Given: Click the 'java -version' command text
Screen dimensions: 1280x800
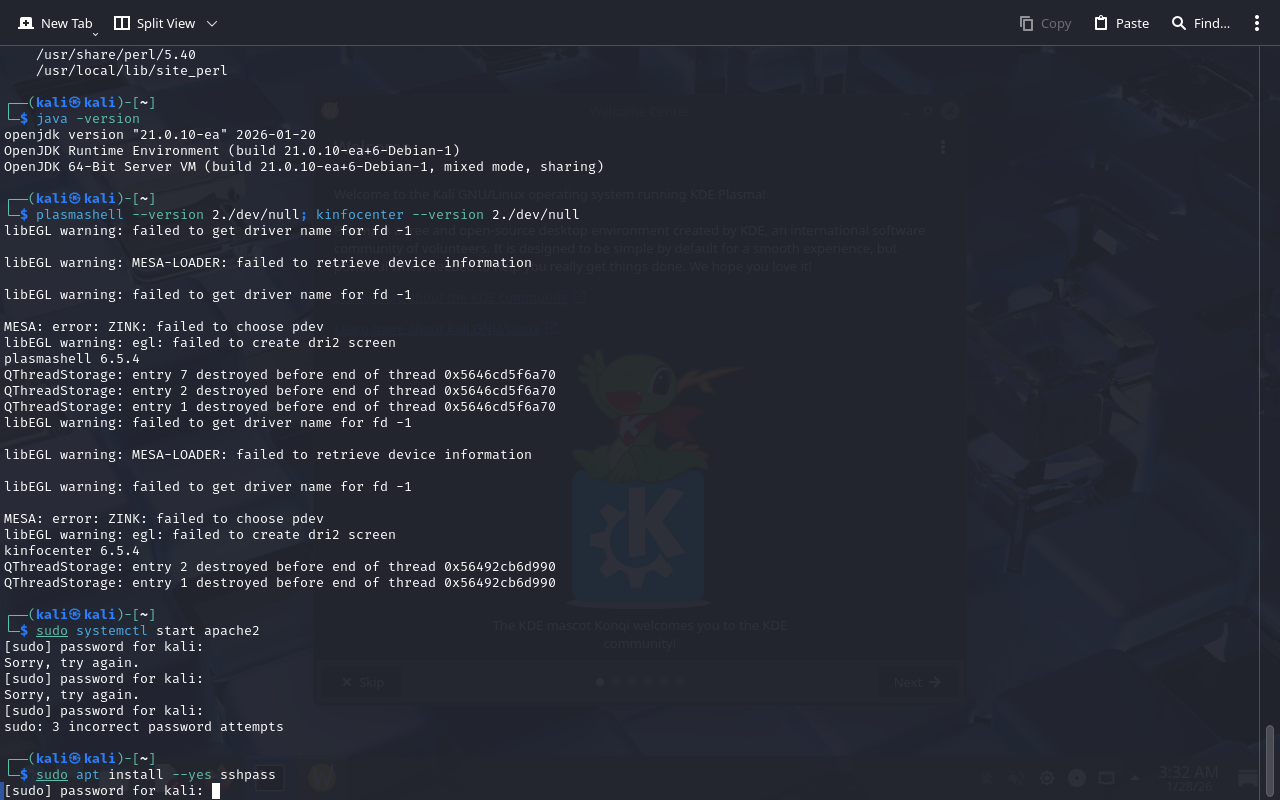Looking at the screenshot, I should pyautogui.click(x=88, y=119).
